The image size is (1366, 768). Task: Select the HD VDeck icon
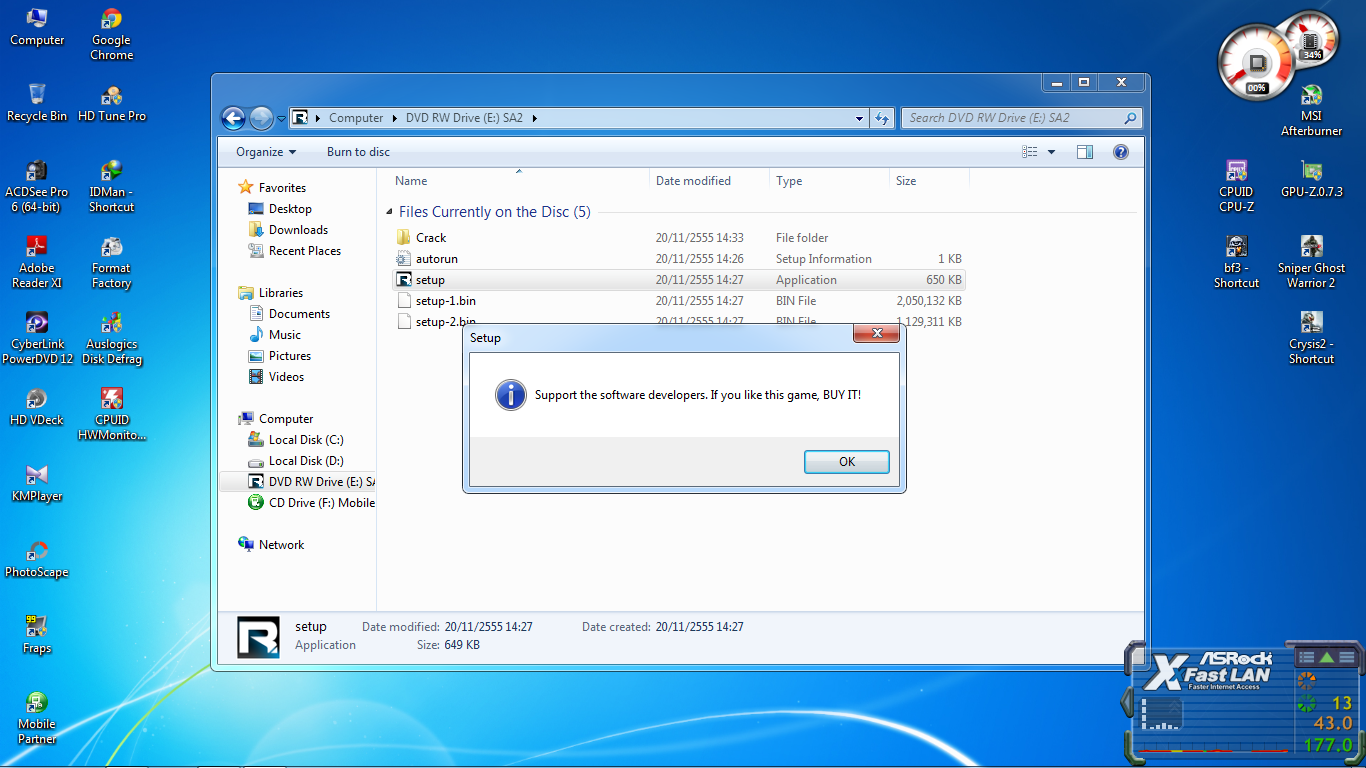[37, 406]
